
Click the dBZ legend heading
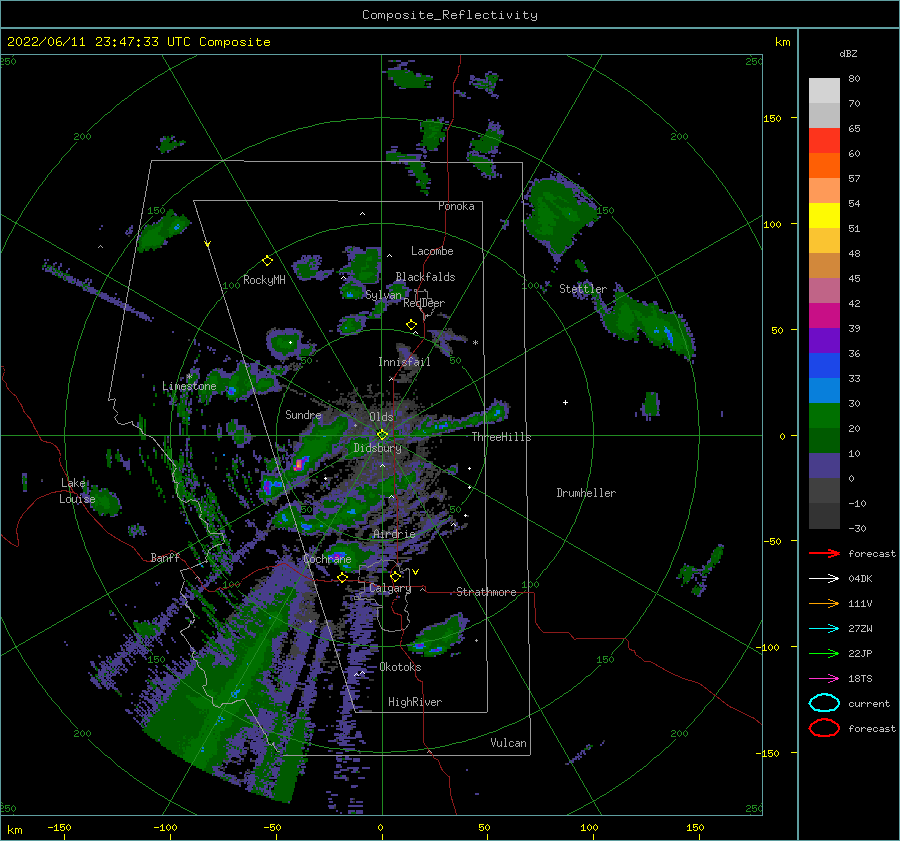coord(848,53)
